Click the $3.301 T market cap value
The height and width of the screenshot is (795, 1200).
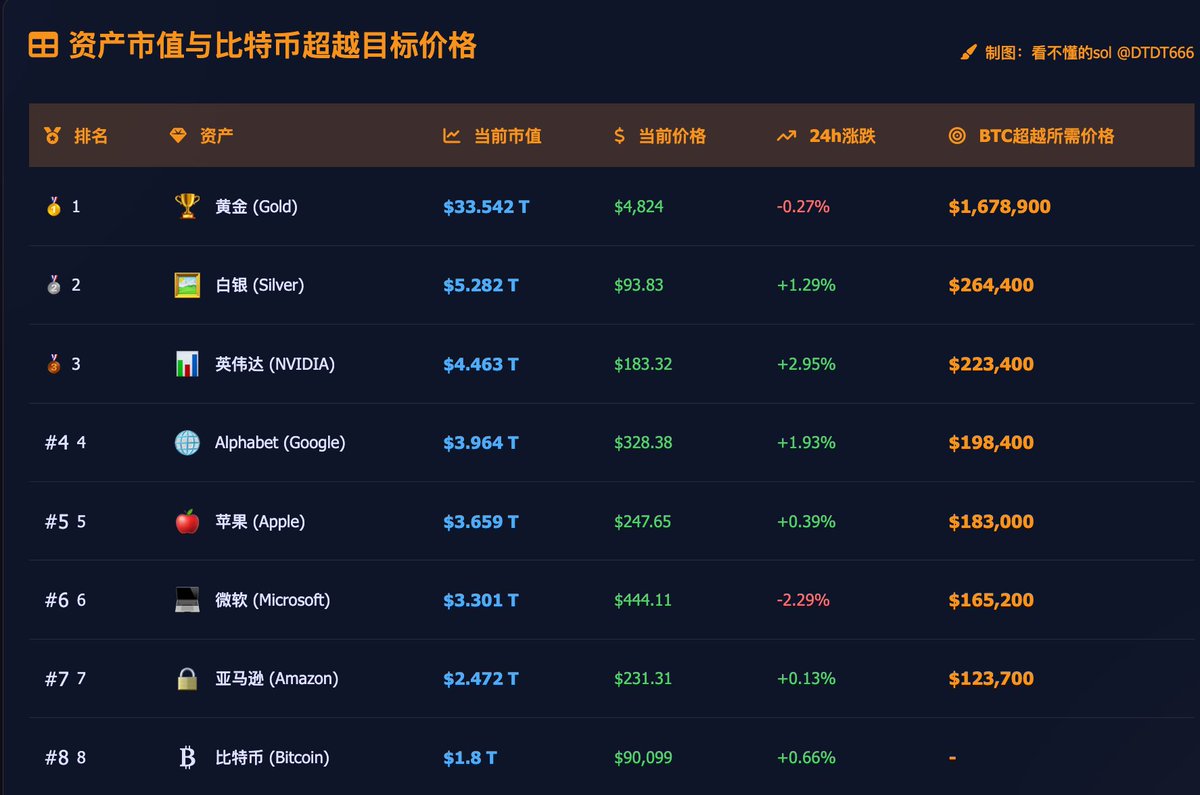pyautogui.click(x=481, y=600)
